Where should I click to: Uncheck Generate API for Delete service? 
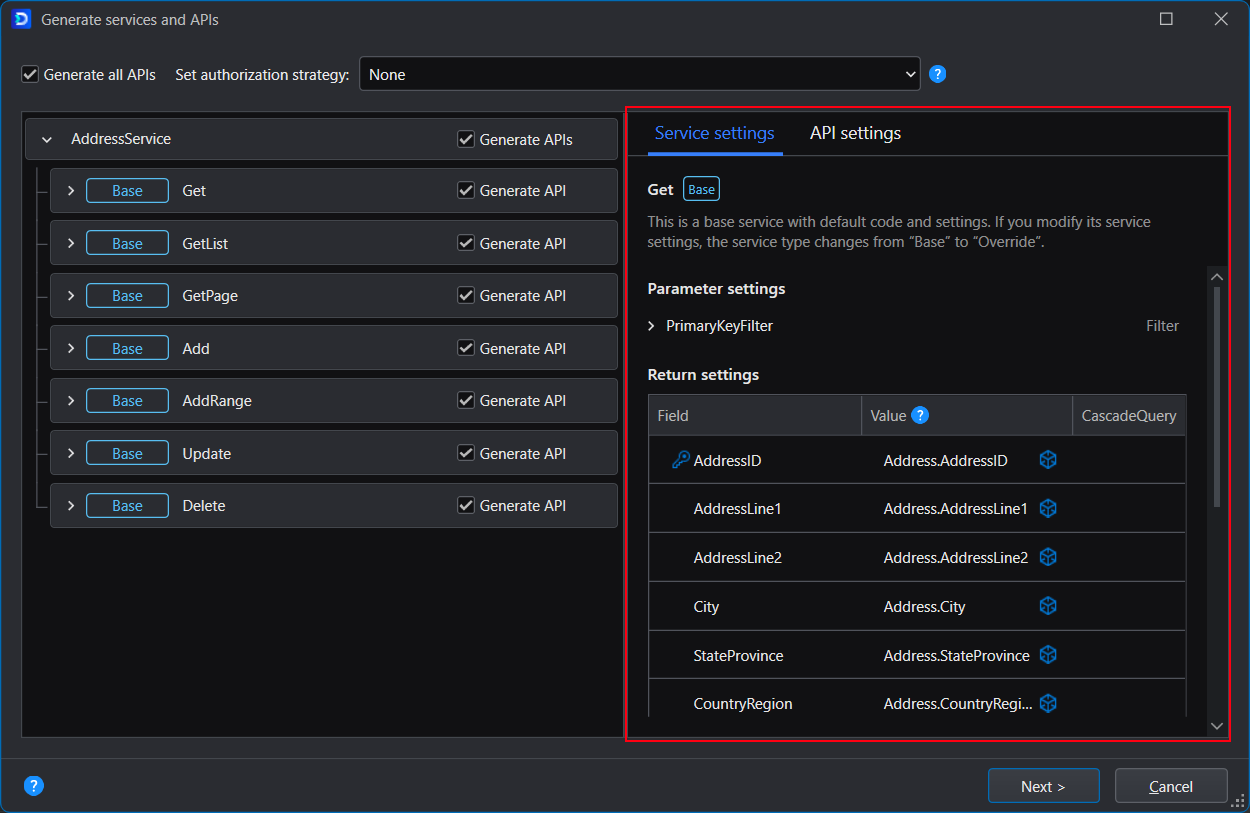[466, 505]
